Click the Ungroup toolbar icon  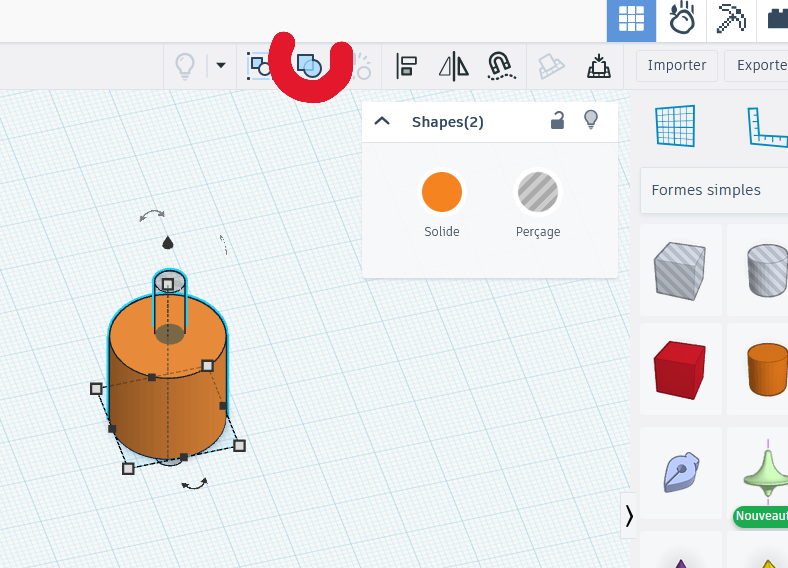(x=362, y=66)
